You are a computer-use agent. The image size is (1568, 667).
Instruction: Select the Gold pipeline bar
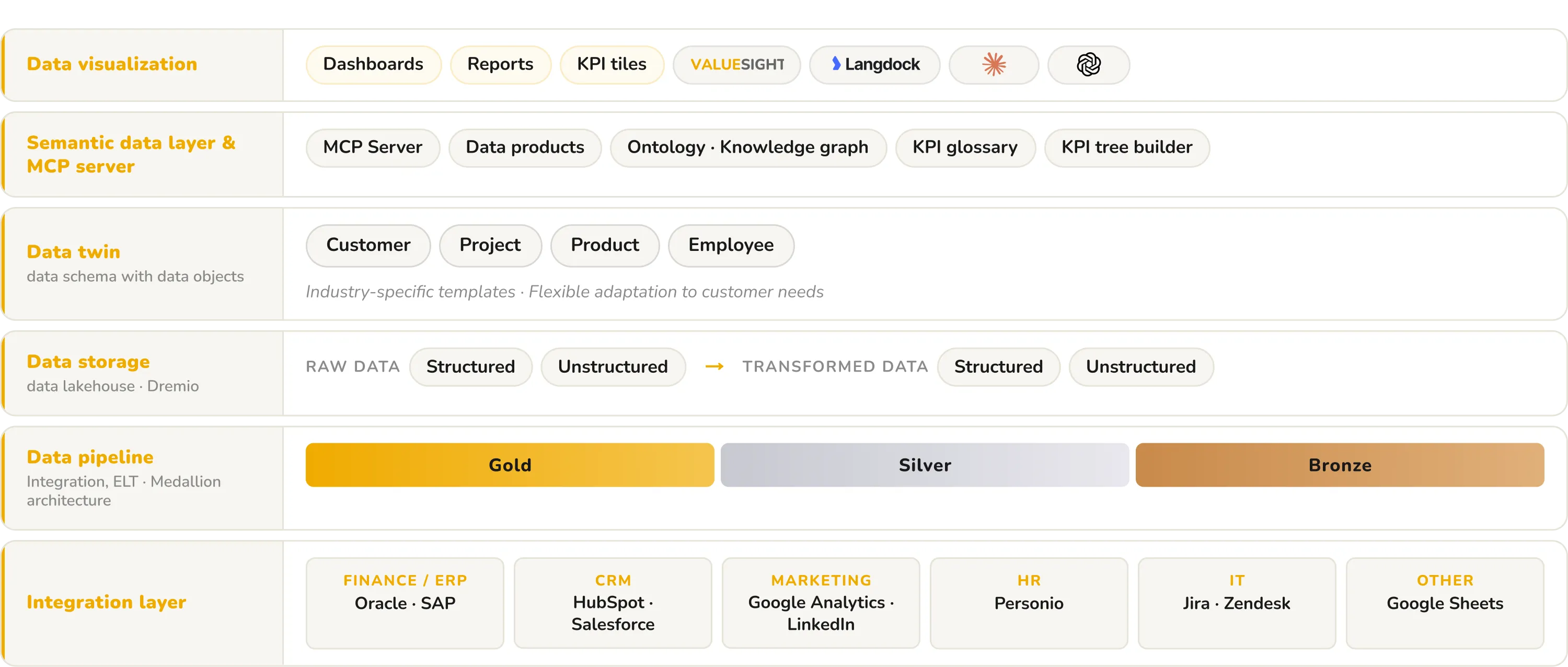pos(510,465)
